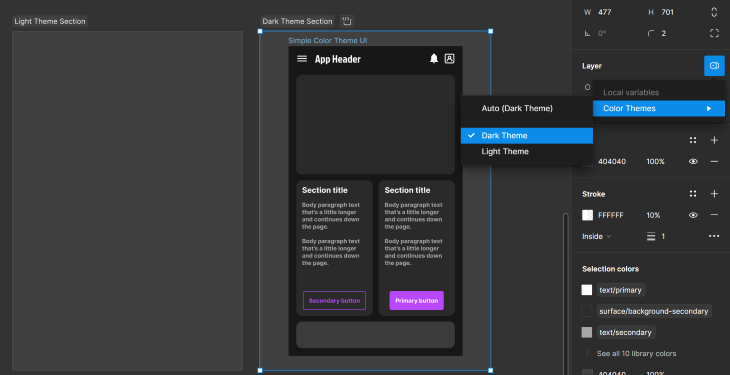The image size is (730, 375).
Task: Click the stroke weight value 1
Action: pyautogui.click(x=663, y=237)
